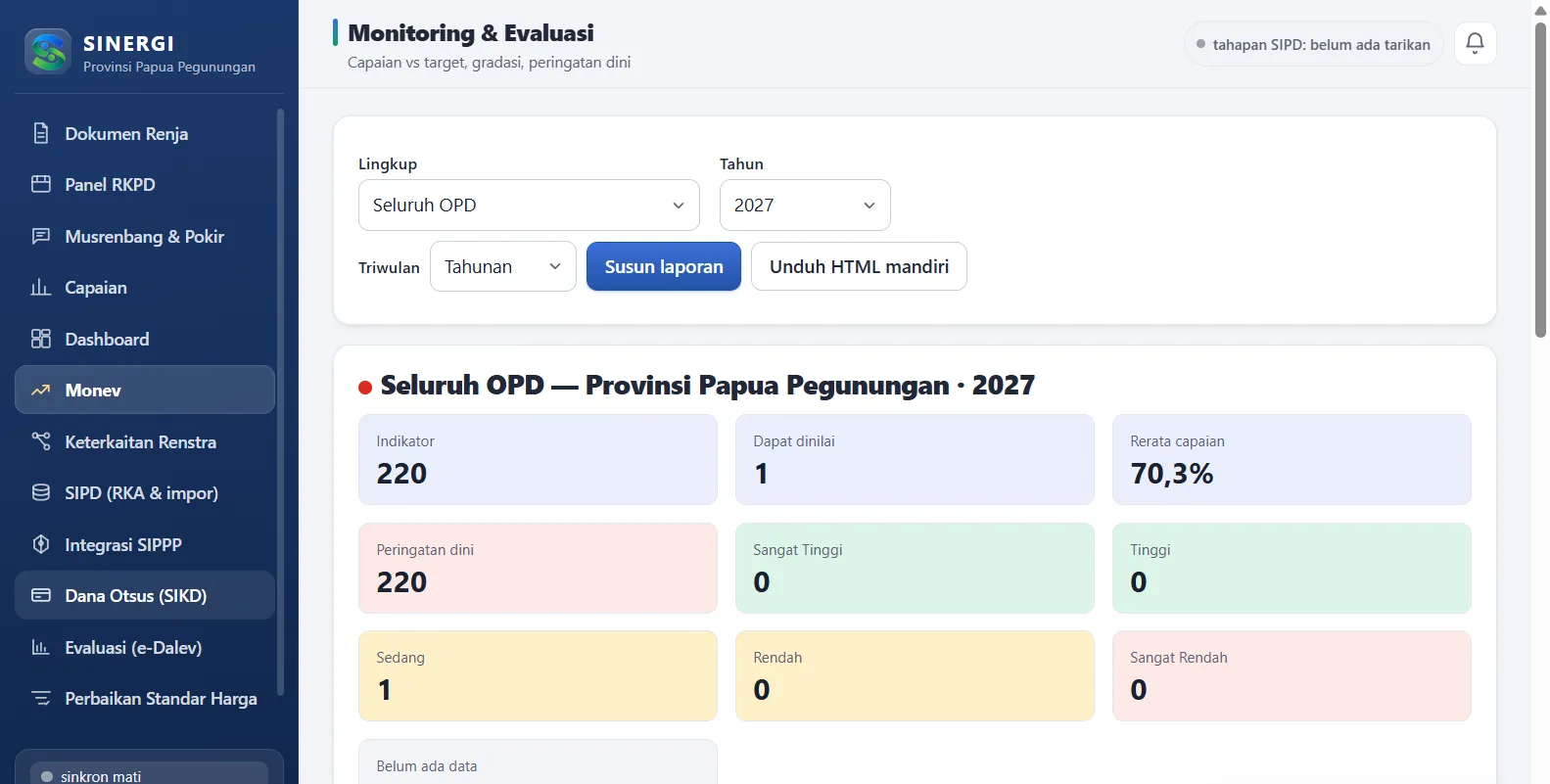Image resolution: width=1550 pixels, height=784 pixels.
Task: Click the Dapat dinilai card
Action: [915, 459]
